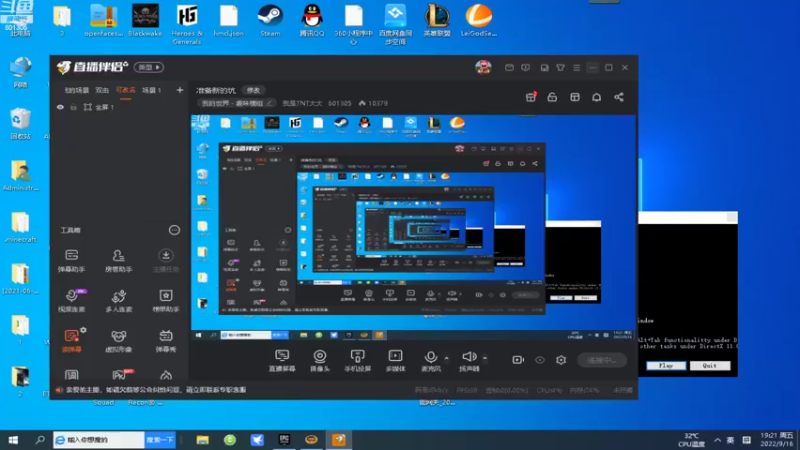Add 直播屏幕 screen capture source

tap(282, 360)
